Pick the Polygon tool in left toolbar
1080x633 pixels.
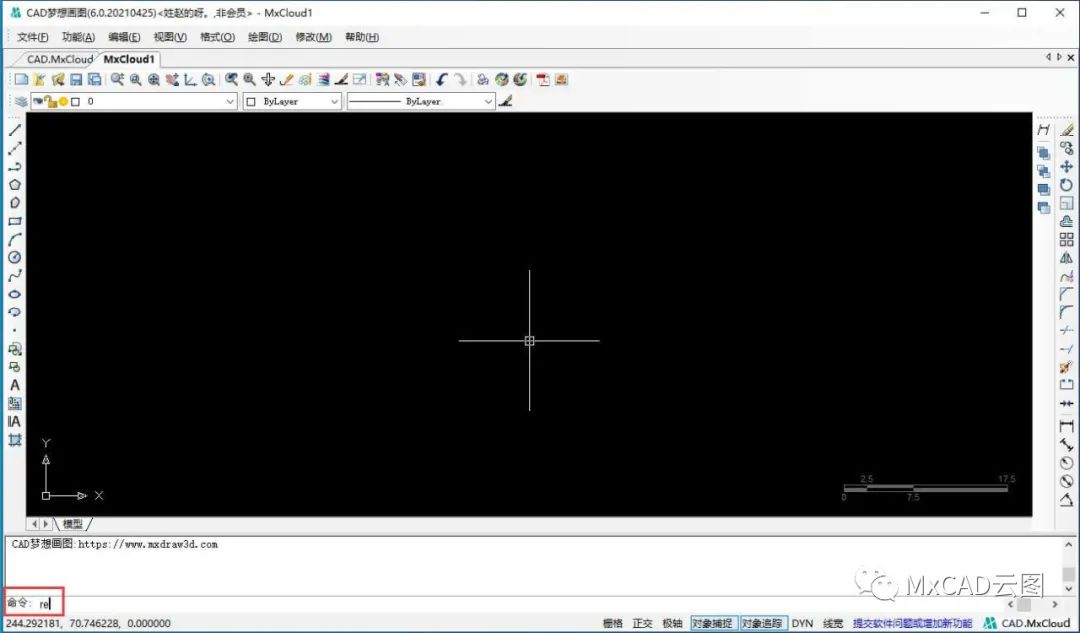[x=15, y=185]
